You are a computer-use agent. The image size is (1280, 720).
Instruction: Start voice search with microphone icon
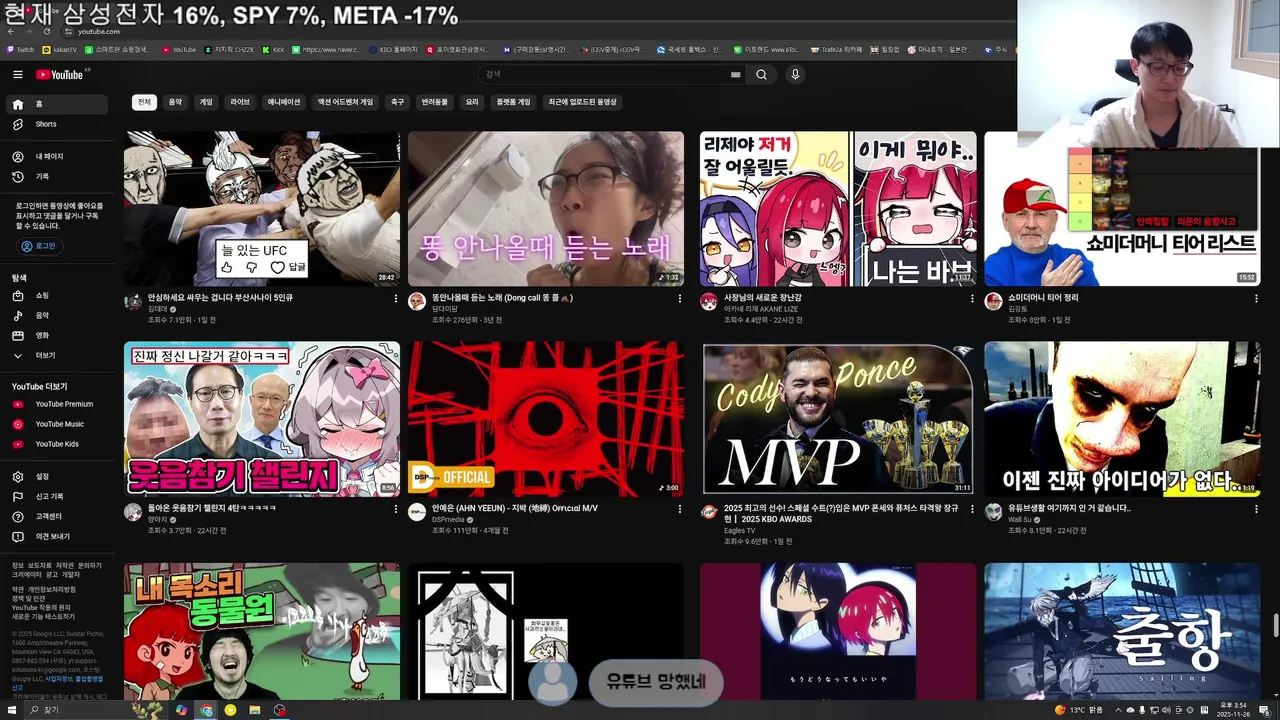(795, 74)
